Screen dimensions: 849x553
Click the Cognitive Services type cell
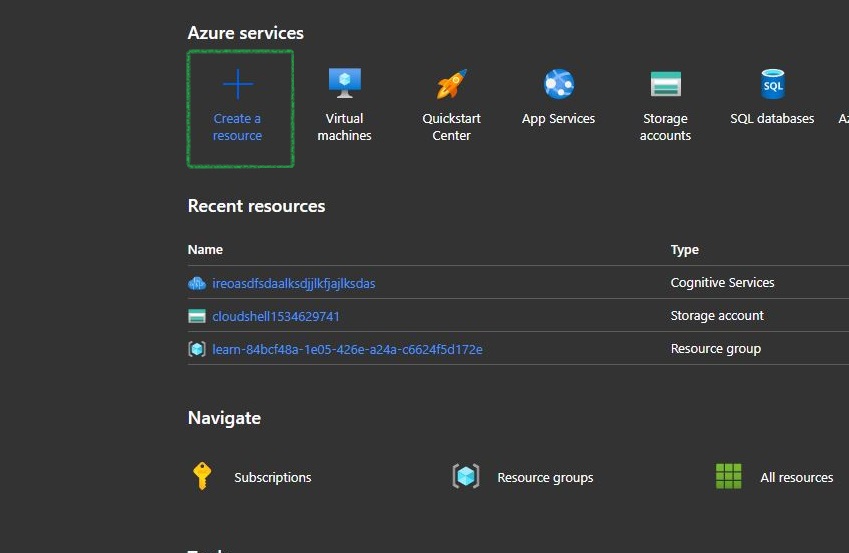tap(722, 283)
